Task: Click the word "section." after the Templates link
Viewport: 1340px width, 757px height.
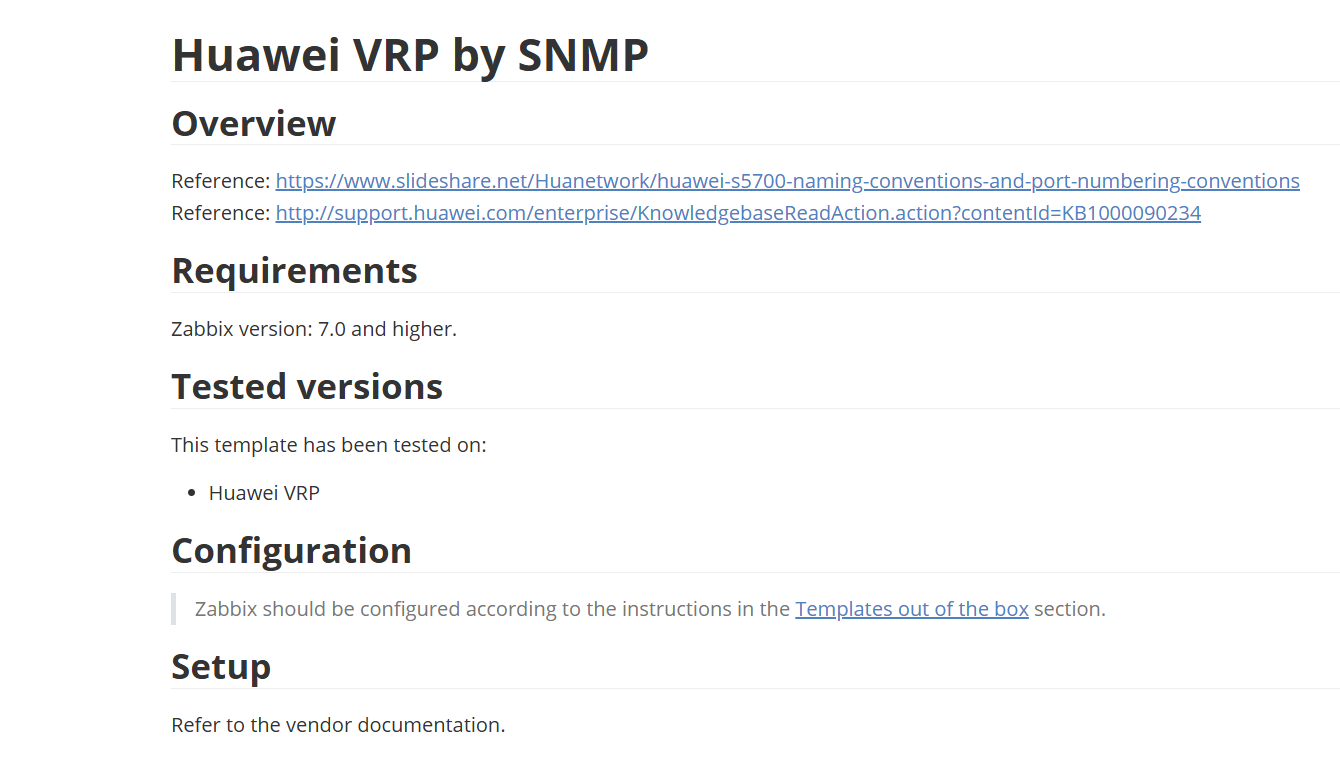Action: 1069,609
